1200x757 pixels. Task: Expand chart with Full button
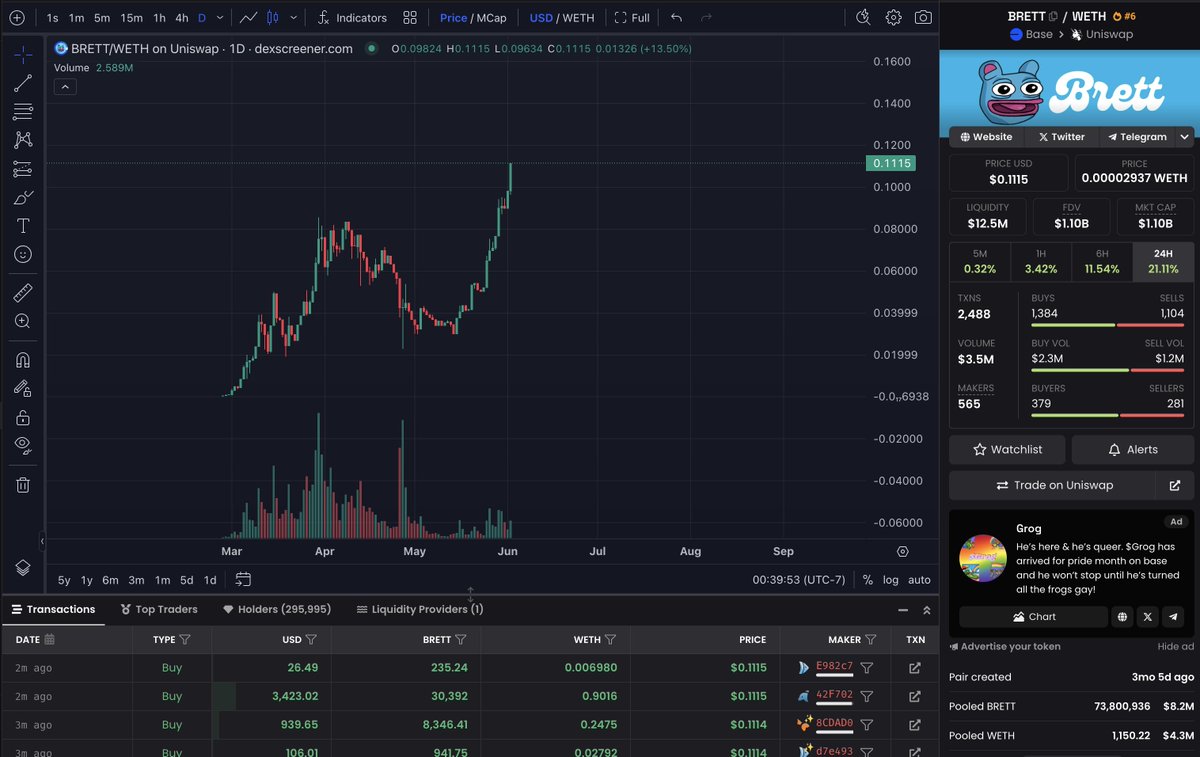(632, 18)
